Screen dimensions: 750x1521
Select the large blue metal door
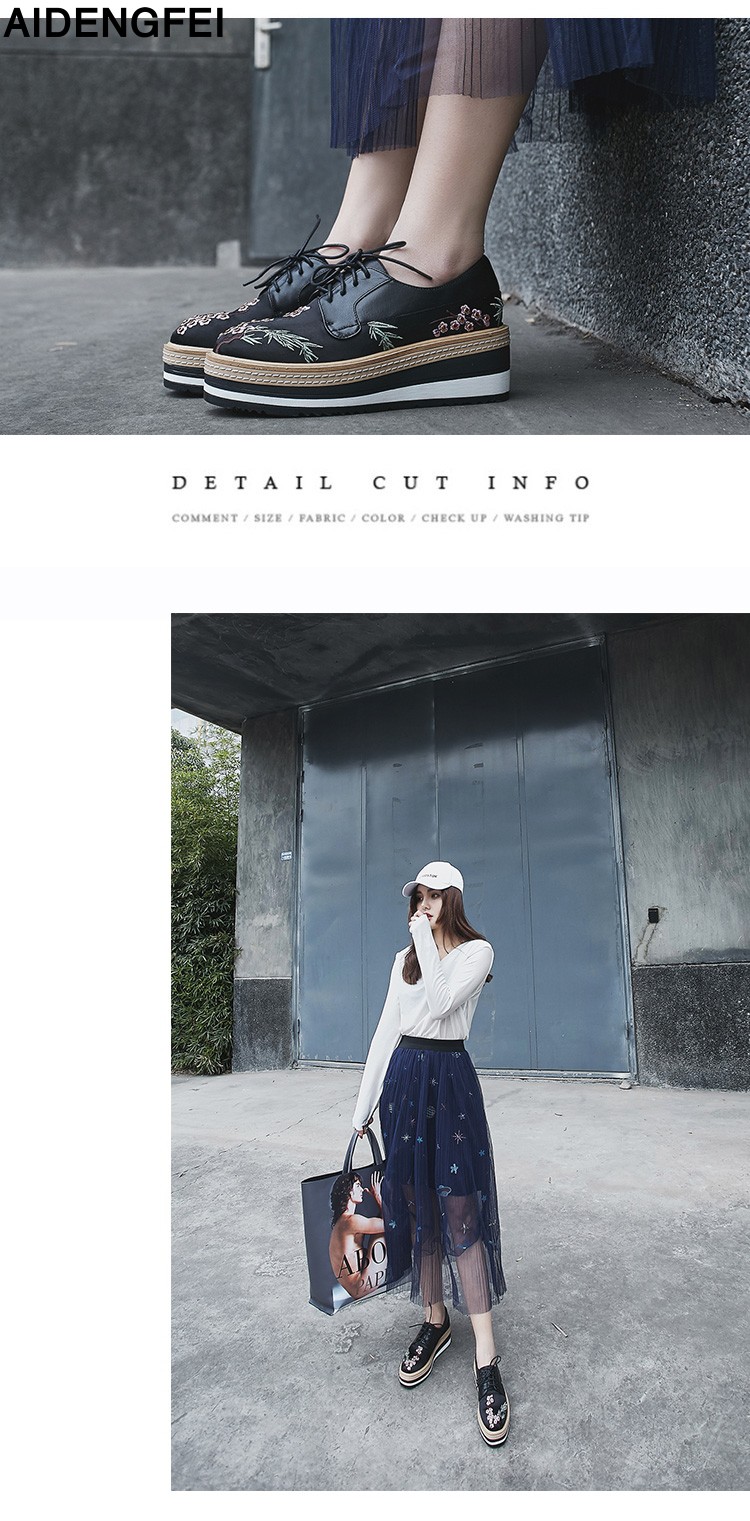click(x=466, y=856)
